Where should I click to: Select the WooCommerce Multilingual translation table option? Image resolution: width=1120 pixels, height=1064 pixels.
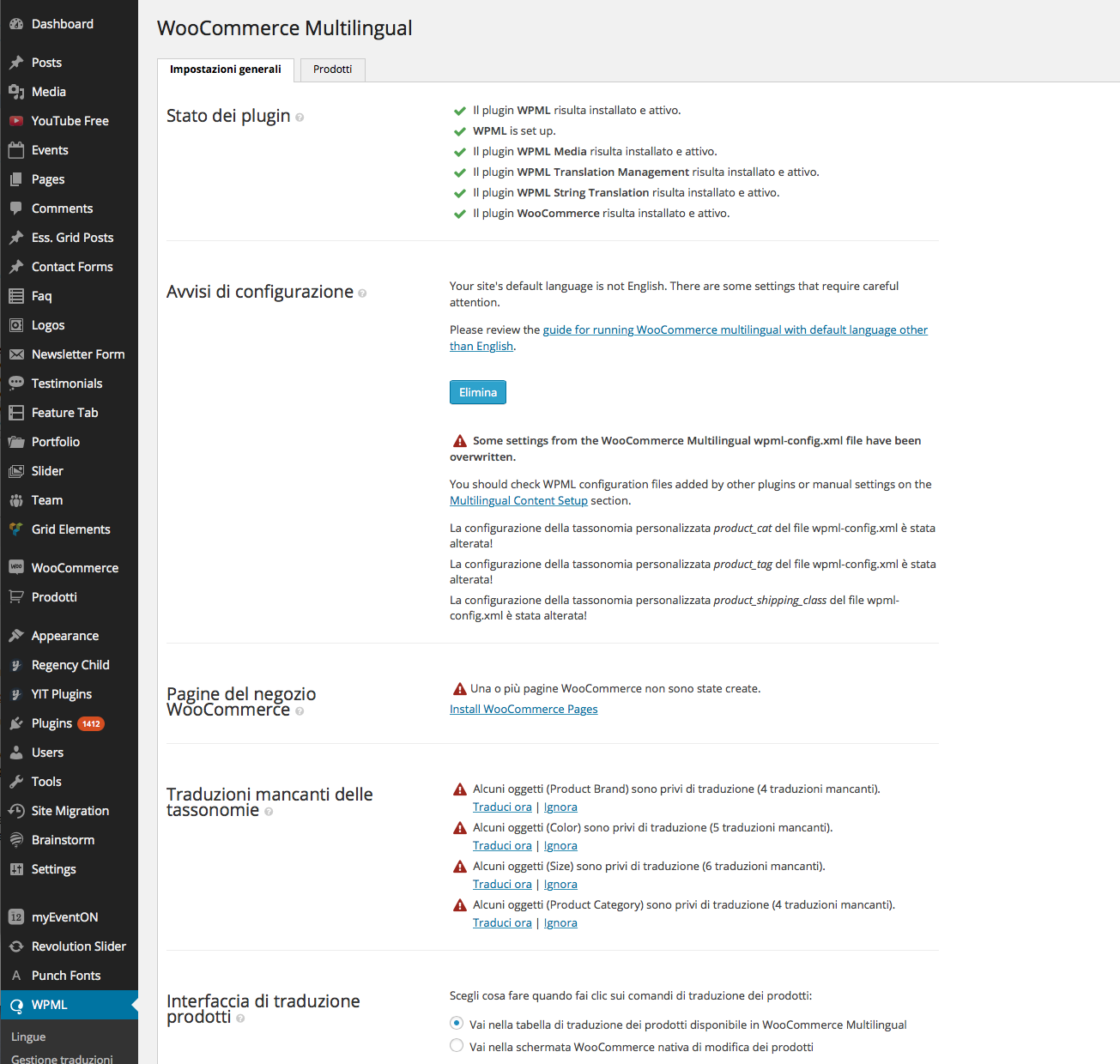coord(457,1024)
